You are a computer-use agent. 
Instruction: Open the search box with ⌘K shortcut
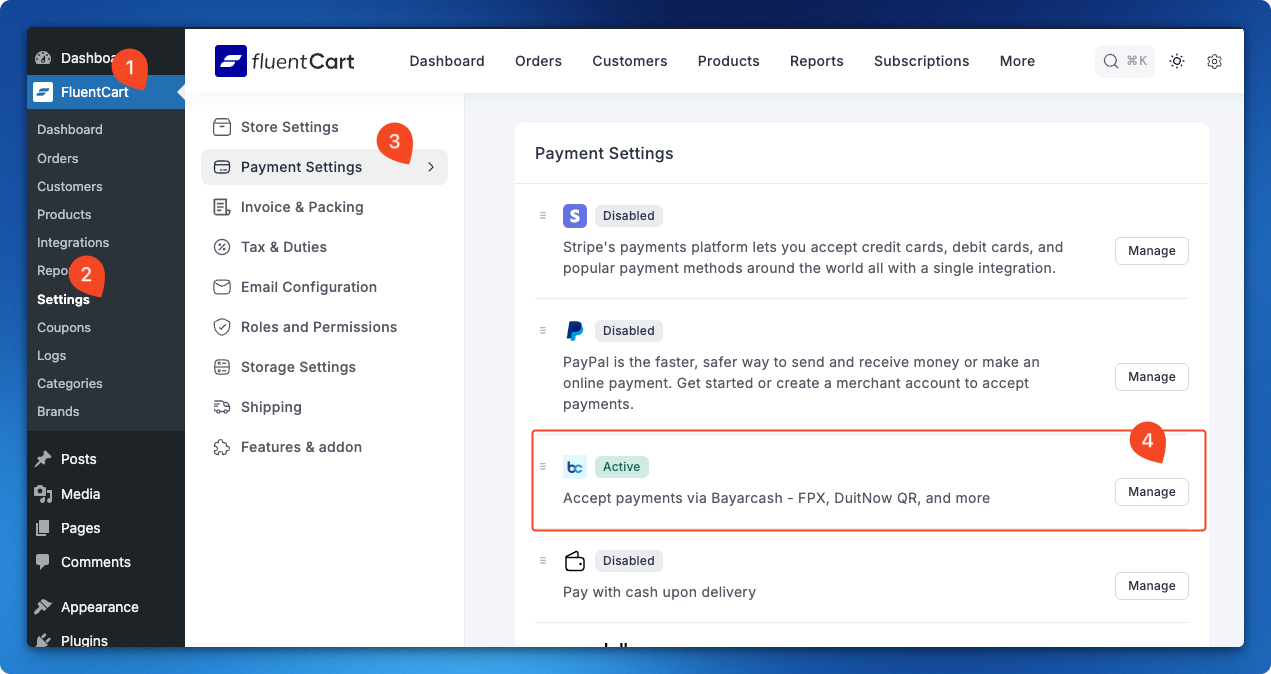[1125, 61]
